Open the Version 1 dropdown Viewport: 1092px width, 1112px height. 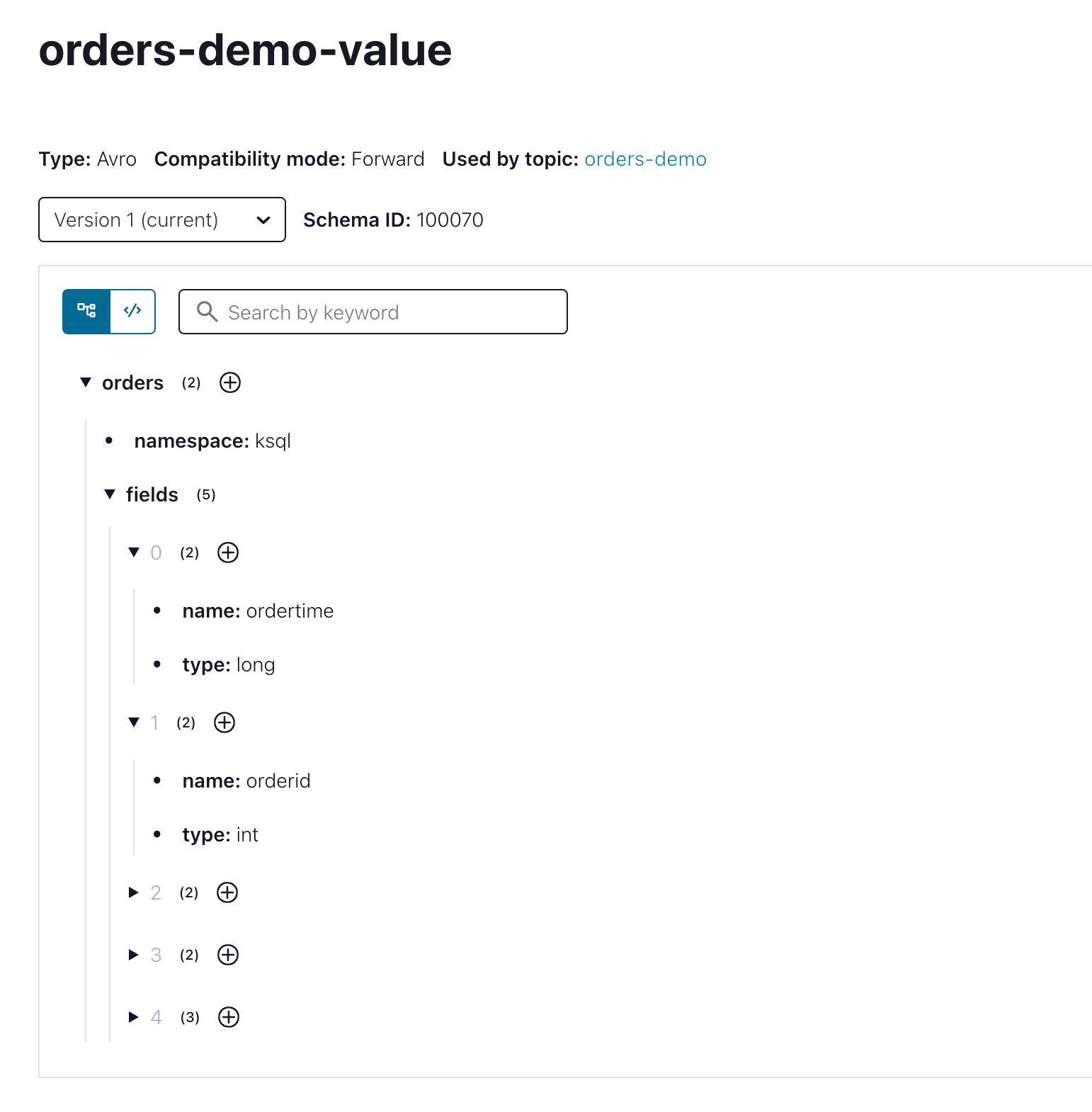pyautogui.click(x=161, y=220)
